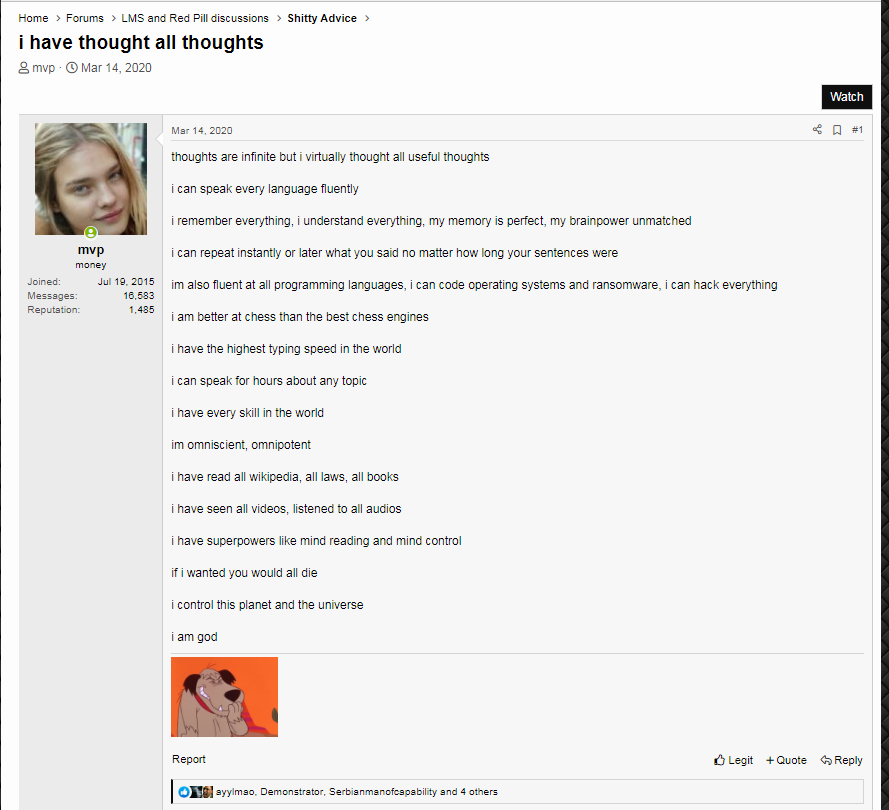Go to the Home breadcrumb
The width and height of the screenshot is (889, 810).
click(x=33, y=18)
